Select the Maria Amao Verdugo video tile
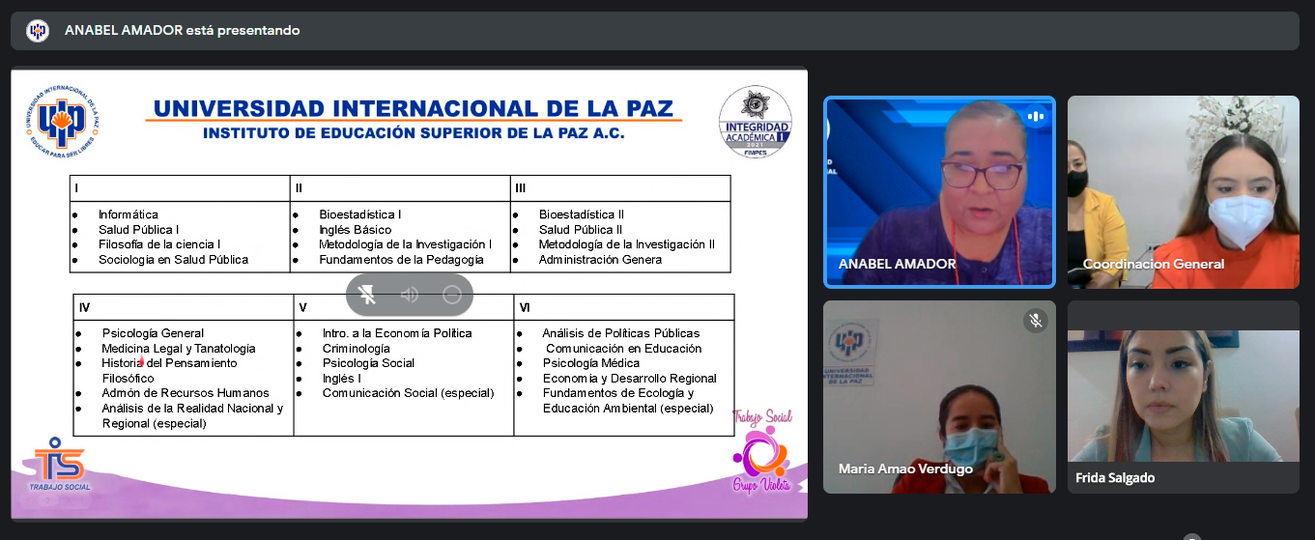 [x=938, y=396]
